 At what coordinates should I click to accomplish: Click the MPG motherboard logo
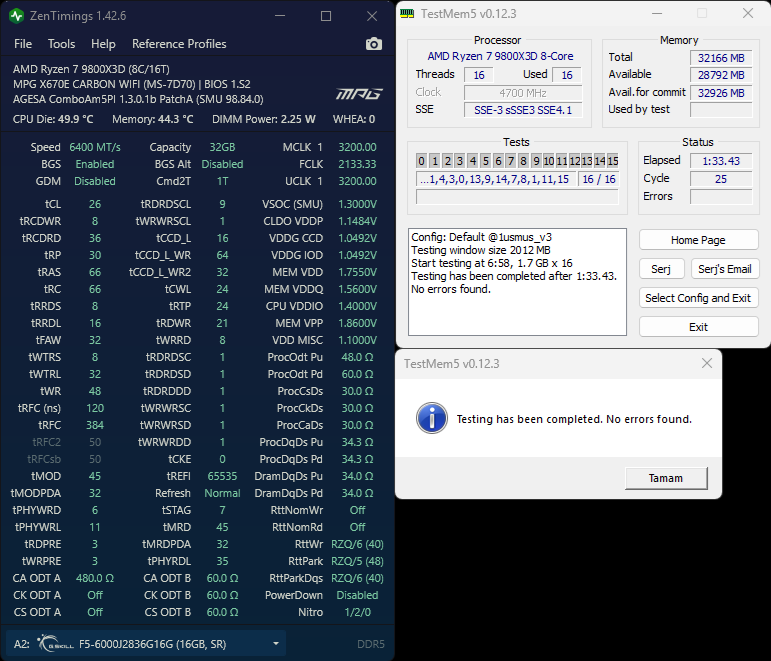(x=359, y=93)
